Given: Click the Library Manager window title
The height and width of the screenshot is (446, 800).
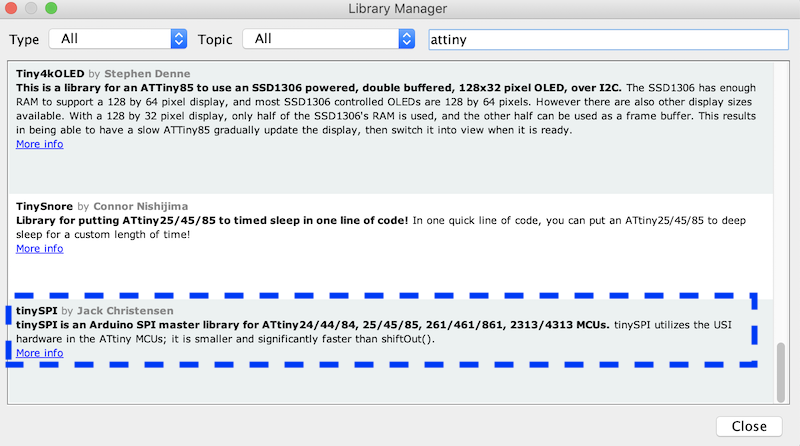Looking at the screenshot, I should point(397,9).
